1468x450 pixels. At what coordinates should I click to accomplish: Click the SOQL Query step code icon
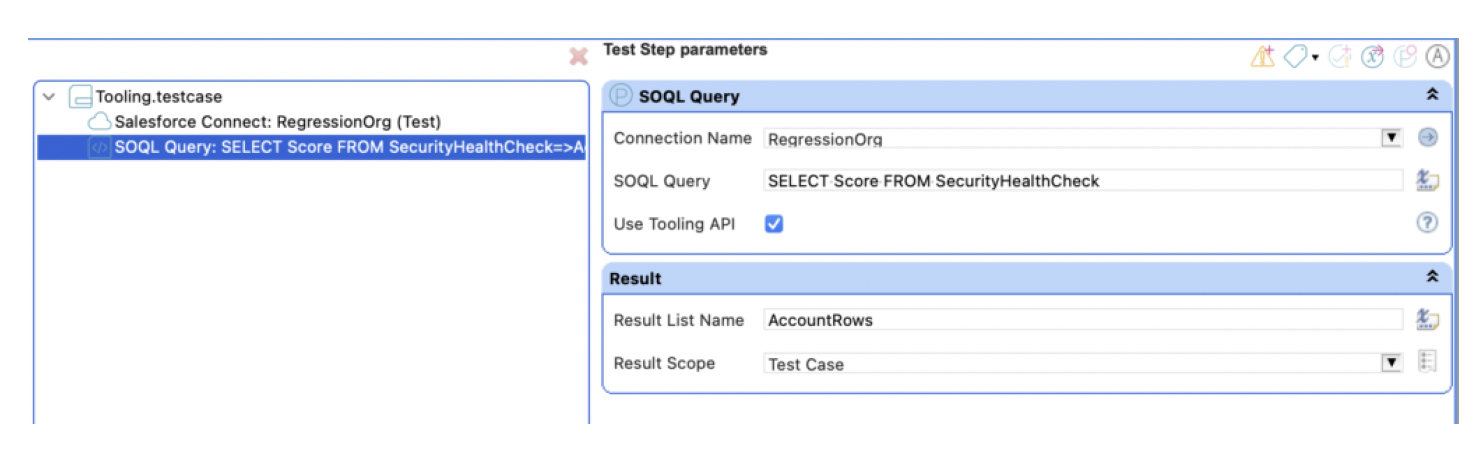click(99, 147)
